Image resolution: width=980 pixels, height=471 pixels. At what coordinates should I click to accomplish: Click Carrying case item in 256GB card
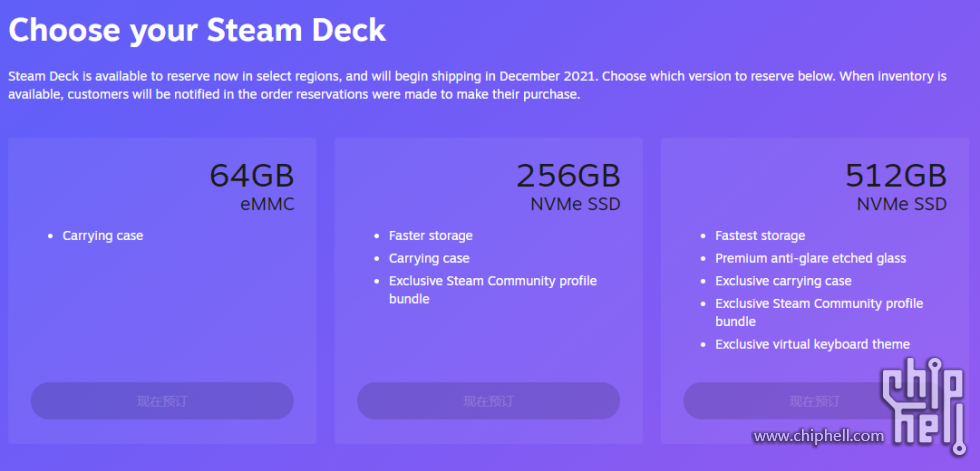[x=429, y=259]
